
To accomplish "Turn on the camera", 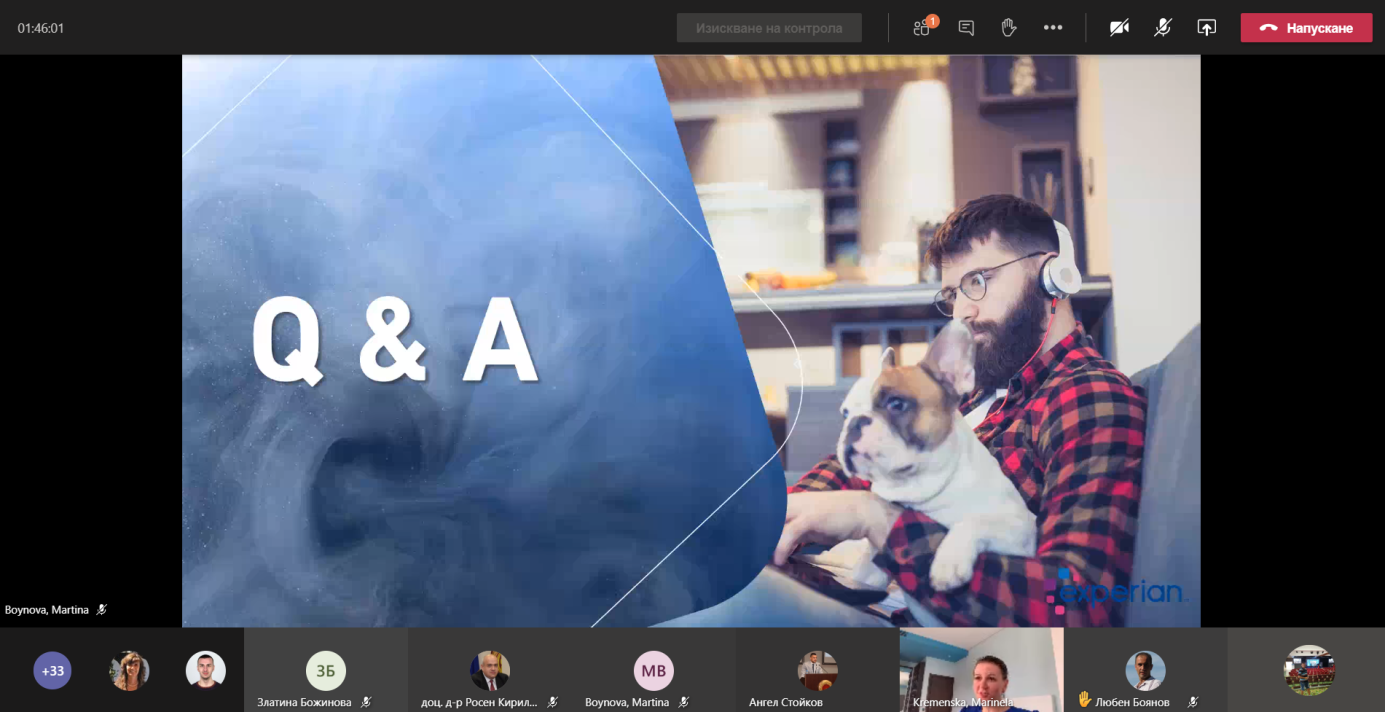I will coord(1119,28).
